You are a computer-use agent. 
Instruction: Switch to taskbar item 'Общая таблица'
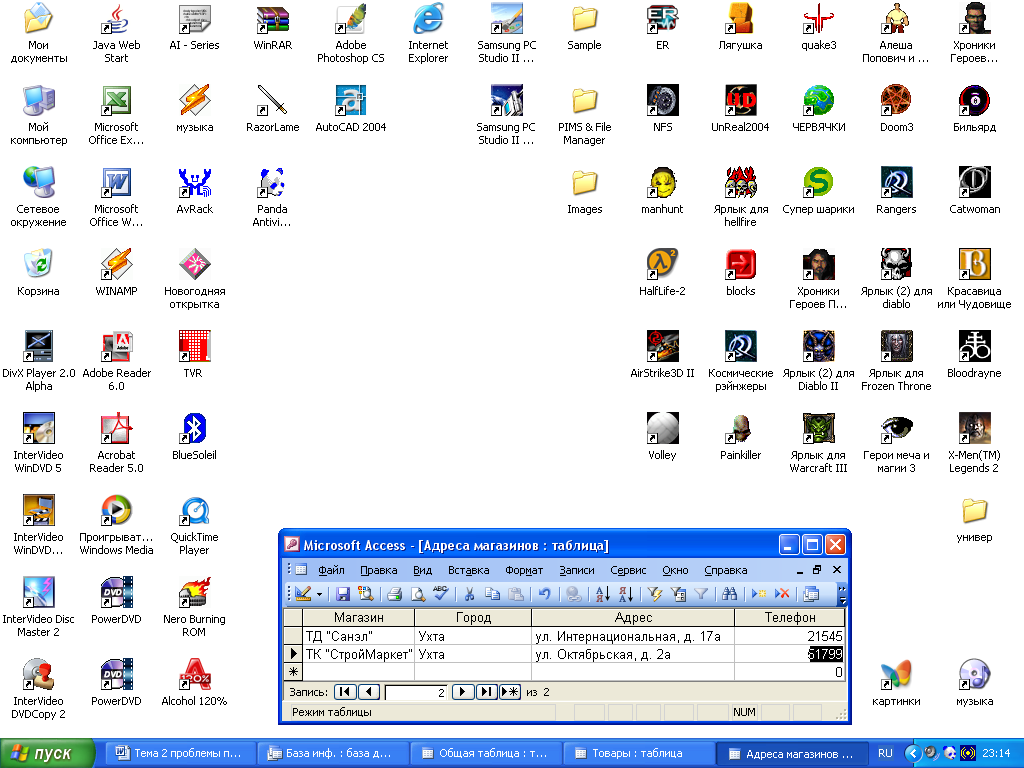485,754
